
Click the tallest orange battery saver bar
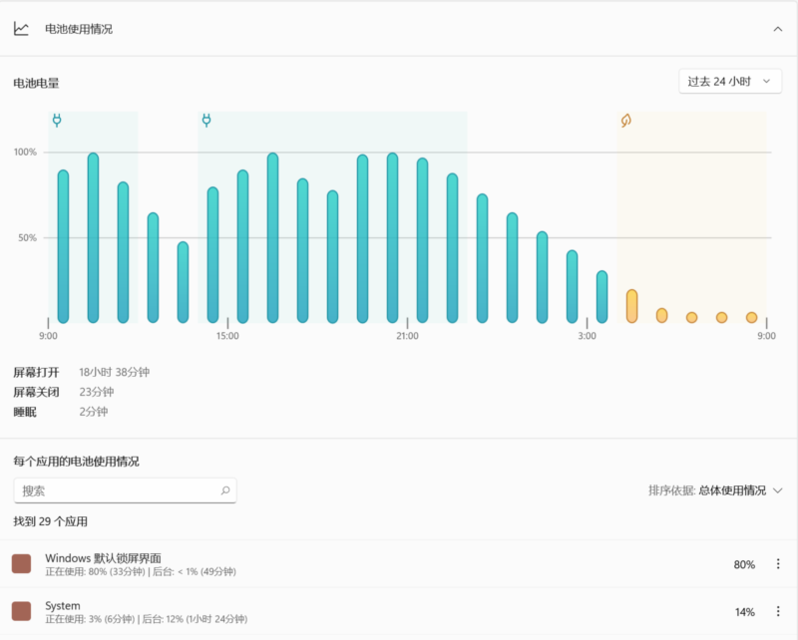[632, 306]
